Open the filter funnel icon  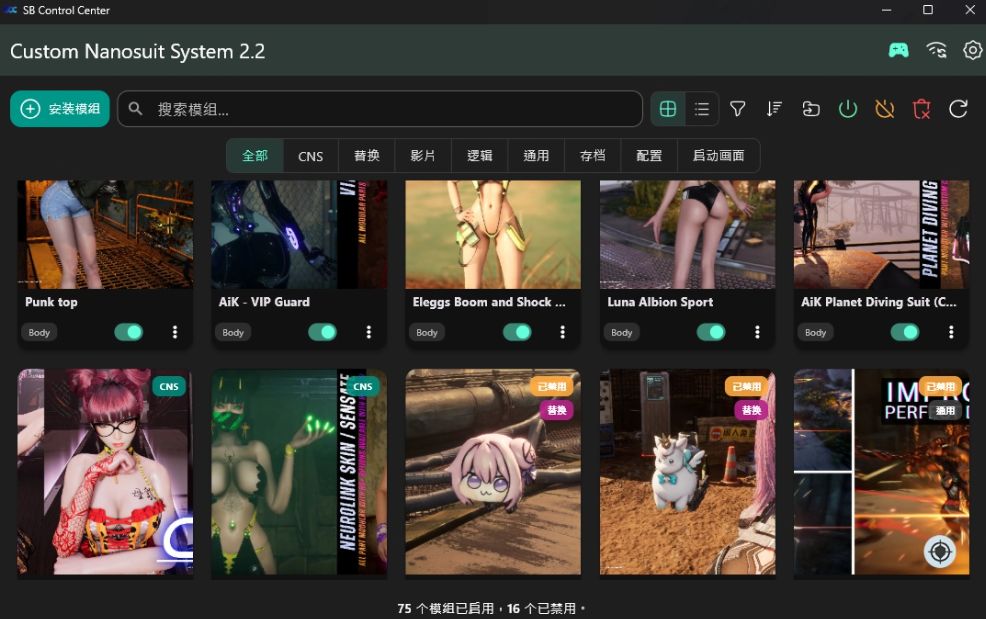point(738,109)
